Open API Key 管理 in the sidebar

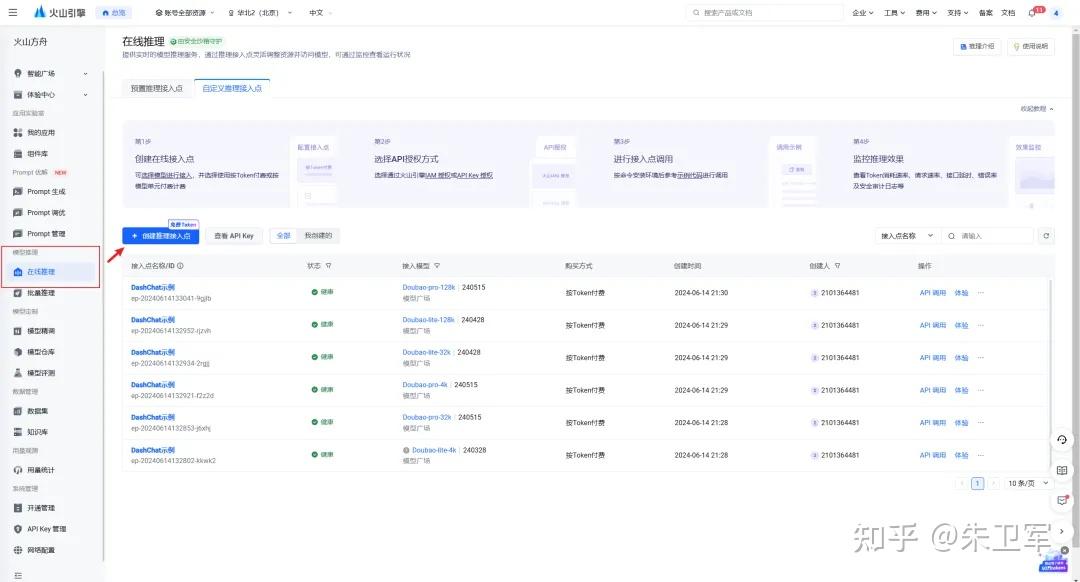tap(51, 529)
